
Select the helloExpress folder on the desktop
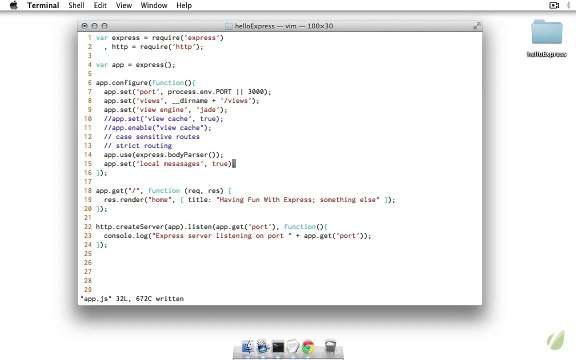coord(547,39)
